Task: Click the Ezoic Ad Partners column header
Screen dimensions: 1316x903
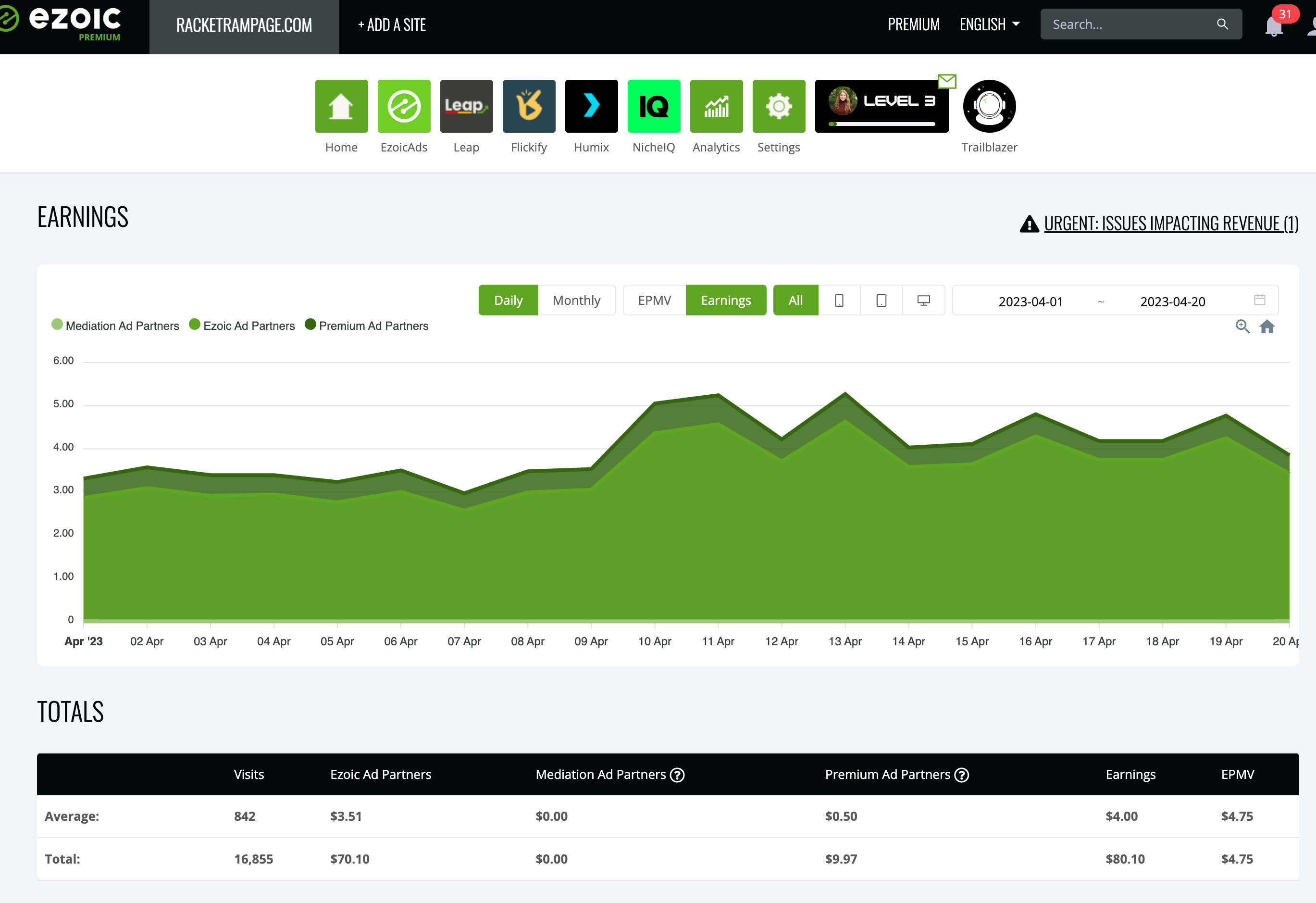Action: [381, 775]
